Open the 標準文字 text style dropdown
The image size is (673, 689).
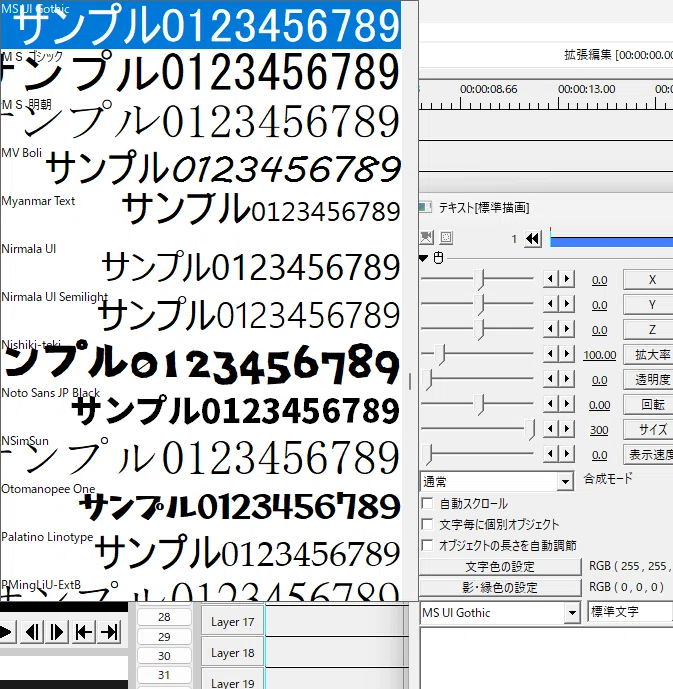click(630, 612)
